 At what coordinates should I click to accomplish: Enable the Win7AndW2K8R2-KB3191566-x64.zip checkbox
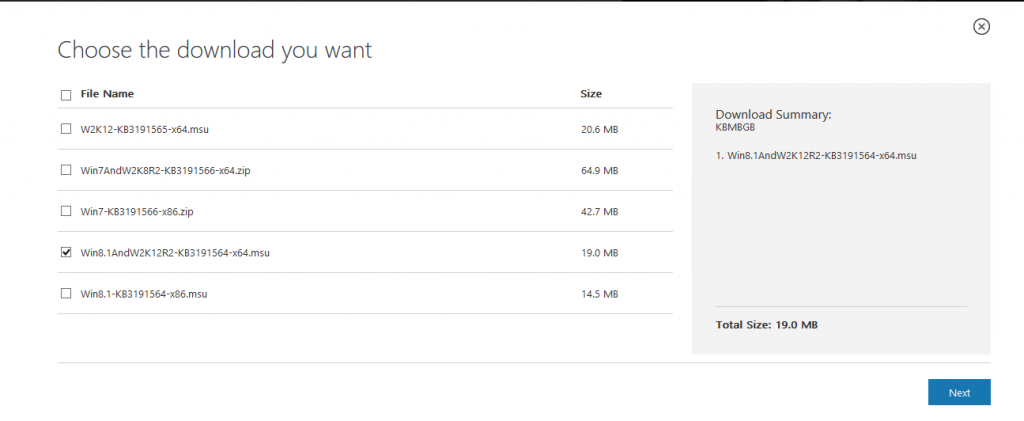click(x=66, y=170)
